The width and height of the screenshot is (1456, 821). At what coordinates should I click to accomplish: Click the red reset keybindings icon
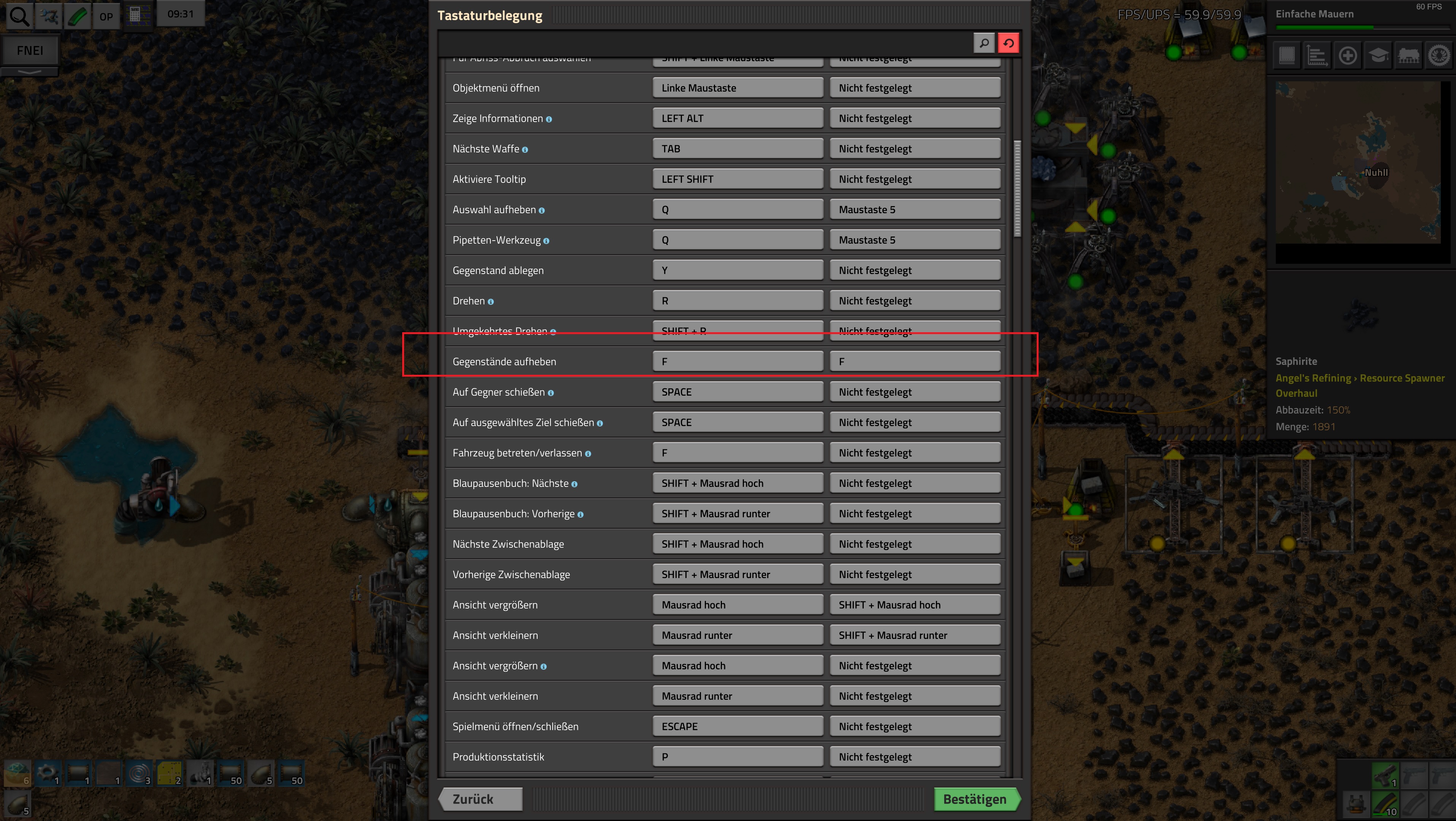(1008, 43)
